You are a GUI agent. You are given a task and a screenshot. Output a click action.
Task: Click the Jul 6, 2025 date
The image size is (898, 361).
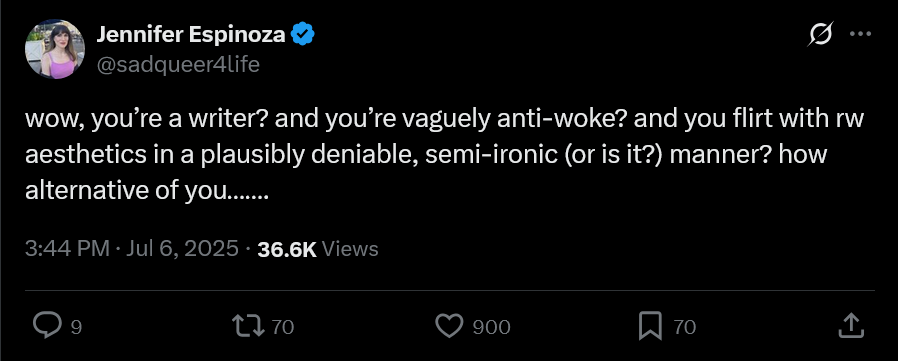point(182,249)
